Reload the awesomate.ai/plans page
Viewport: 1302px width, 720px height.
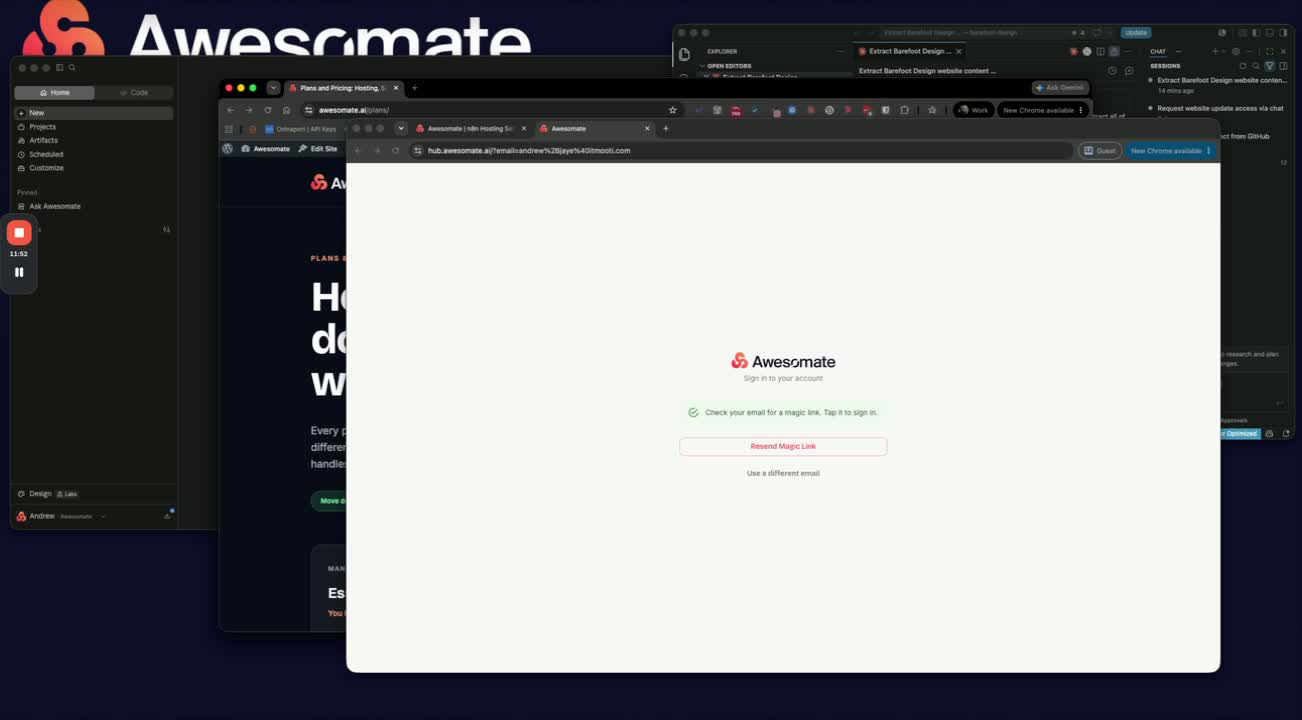point(267,110)
